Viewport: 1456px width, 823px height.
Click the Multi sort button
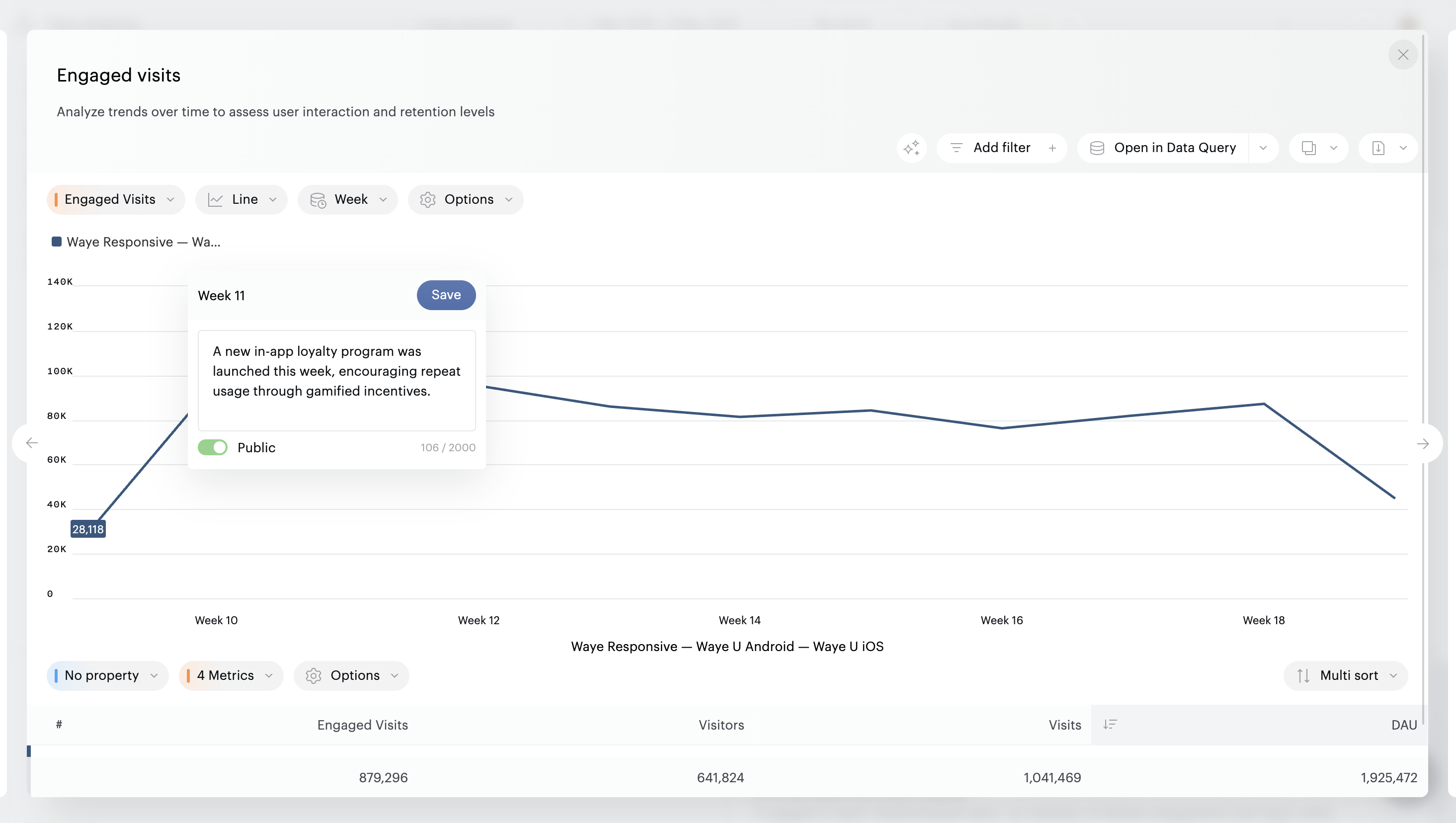point(1346,675)
